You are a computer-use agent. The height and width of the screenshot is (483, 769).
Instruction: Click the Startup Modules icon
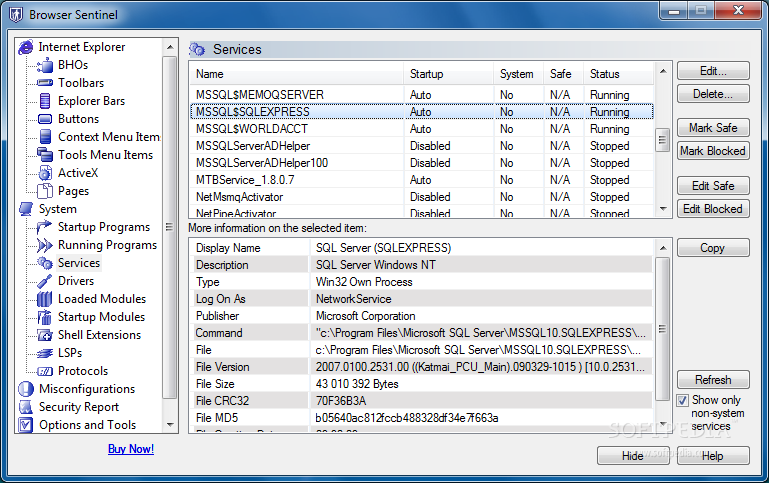click(x=45, y=317)
